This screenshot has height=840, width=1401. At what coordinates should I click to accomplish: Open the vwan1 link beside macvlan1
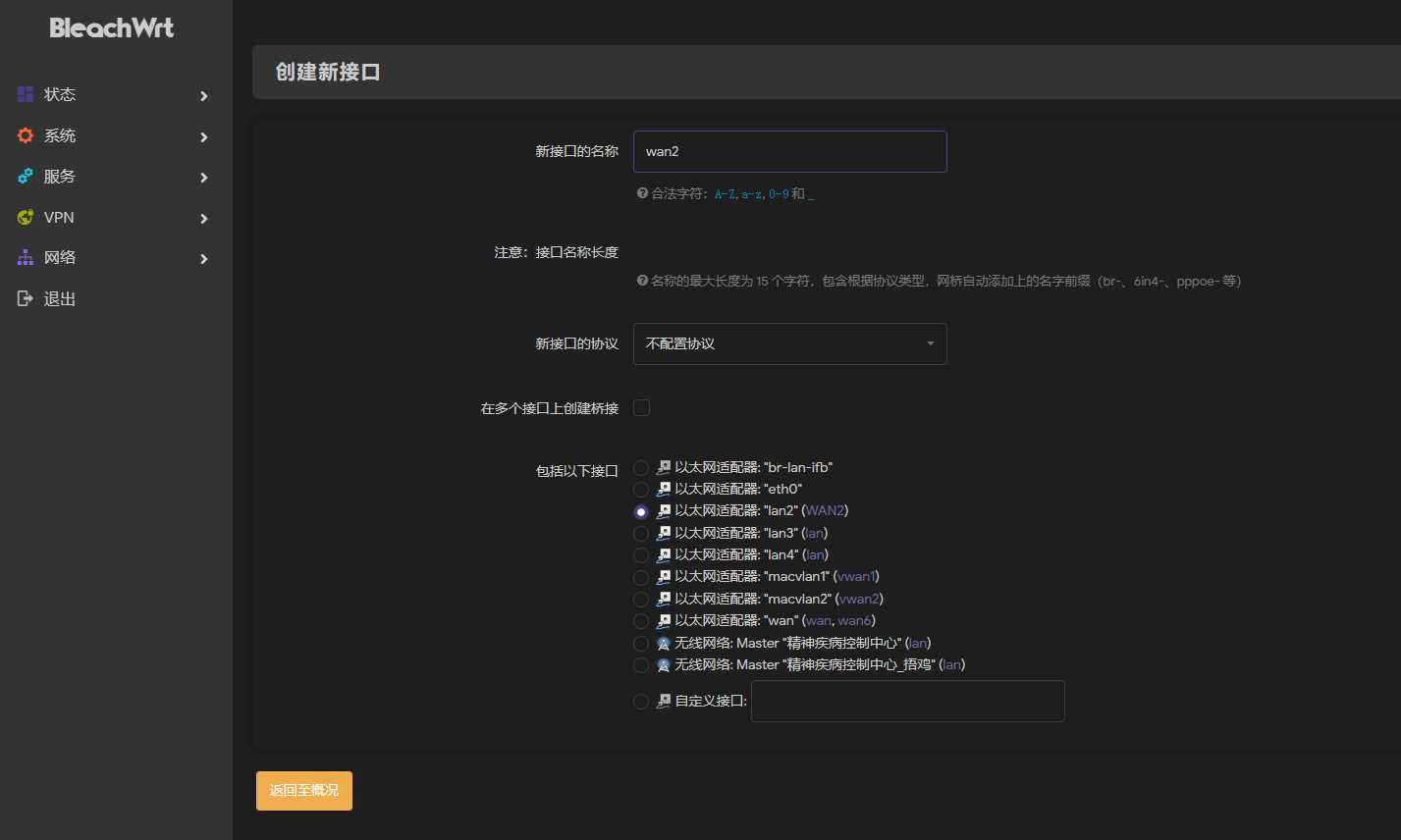pyautogui.click(x=856, y=577)
